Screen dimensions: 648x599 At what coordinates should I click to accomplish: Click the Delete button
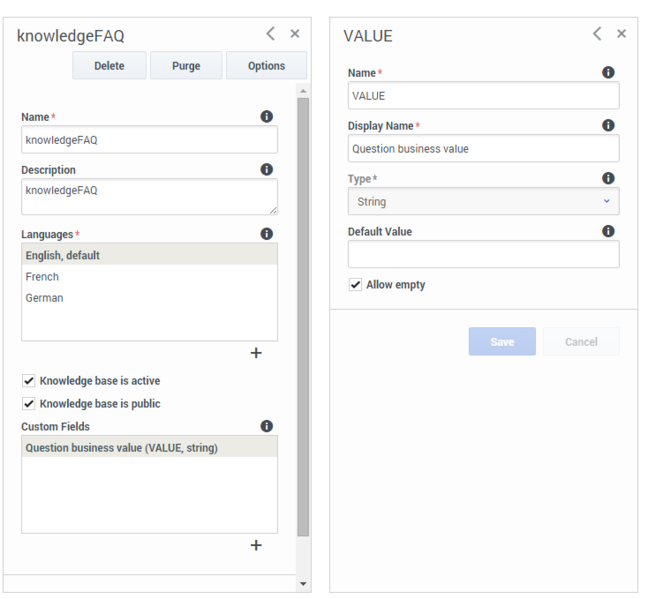coord(109,66)
